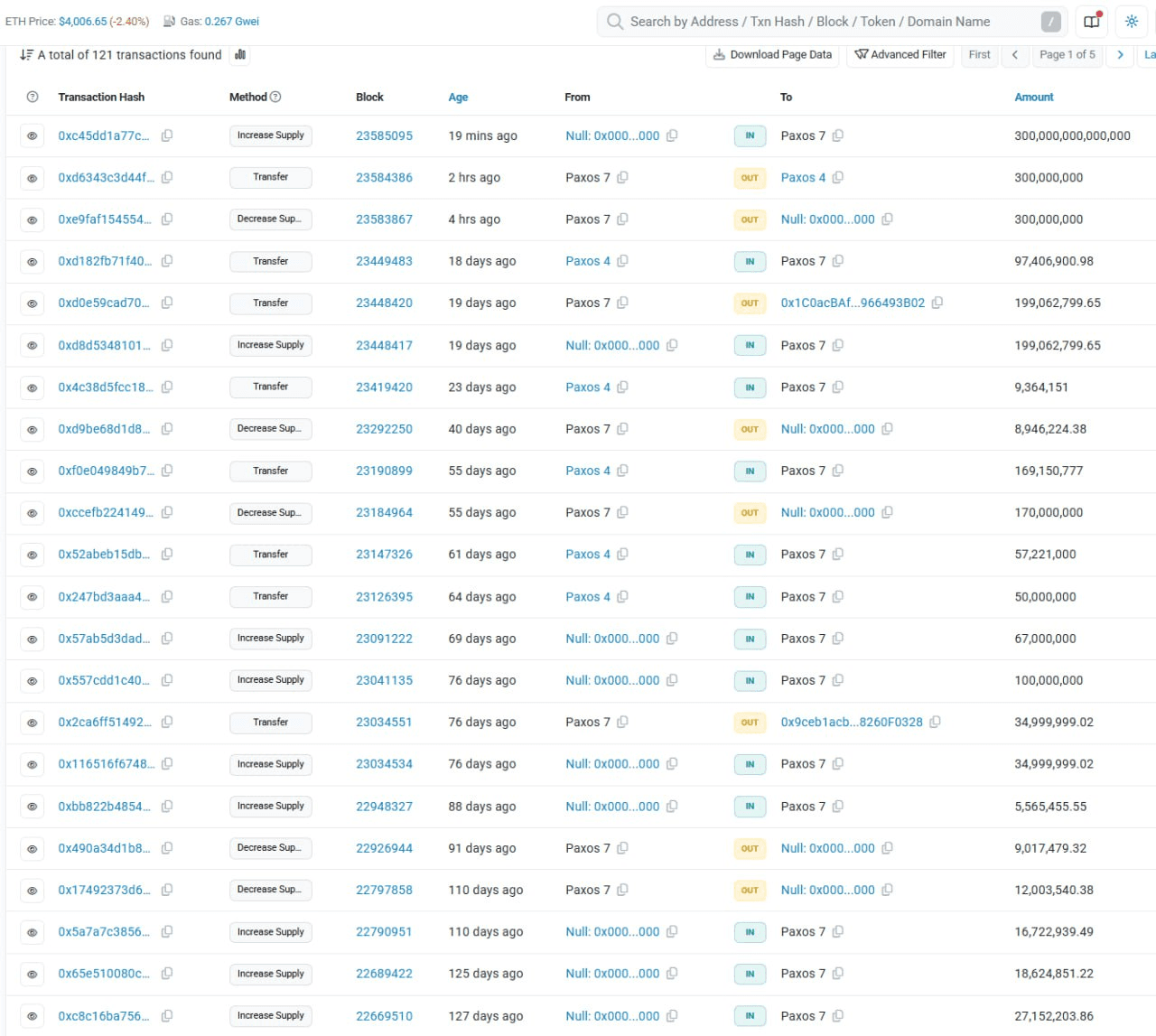Go to previous page with left chevron
This screenshot has height=1036, width=1156.
point(1015,55)
